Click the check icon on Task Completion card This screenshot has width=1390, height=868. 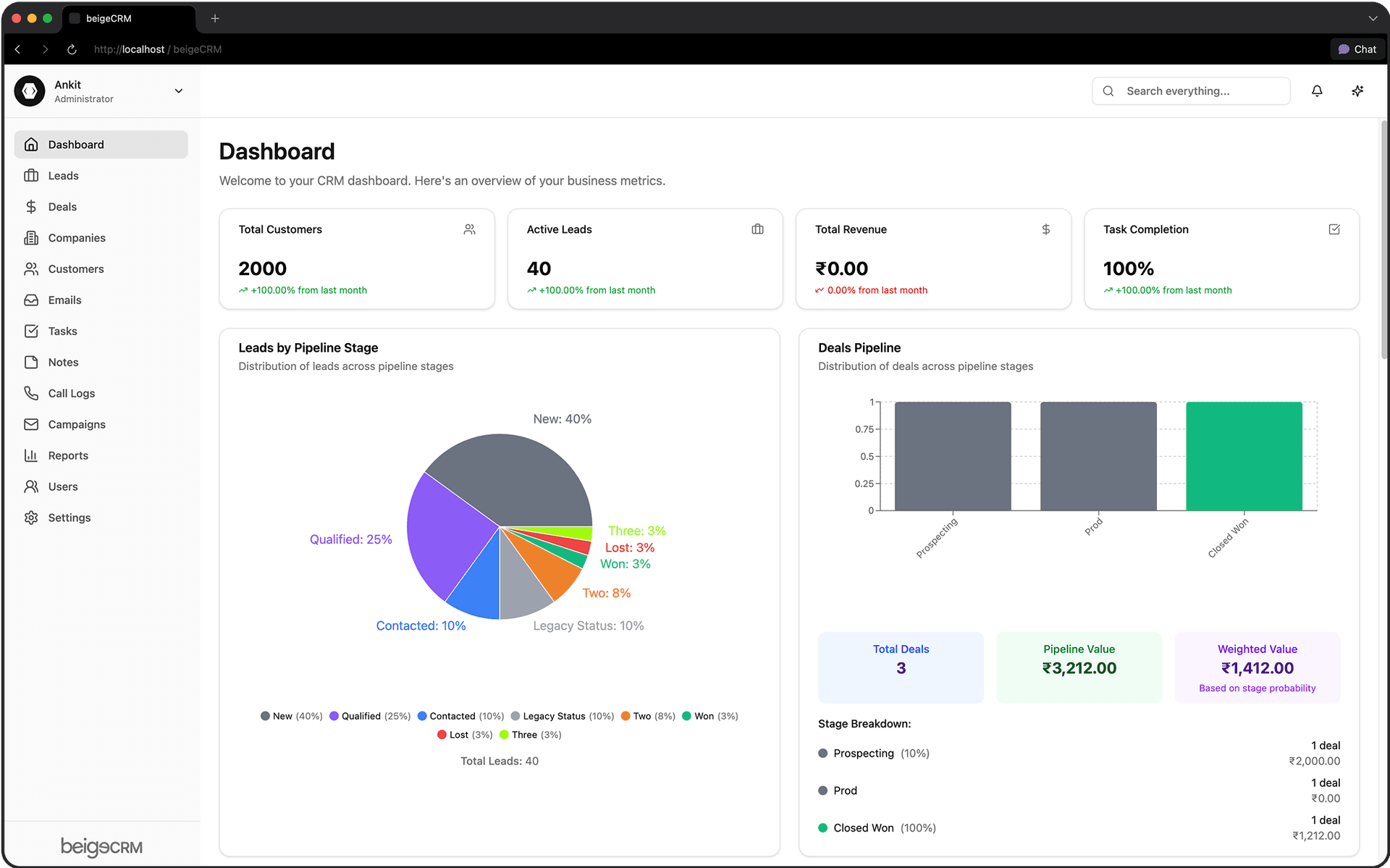point(1334,229)
